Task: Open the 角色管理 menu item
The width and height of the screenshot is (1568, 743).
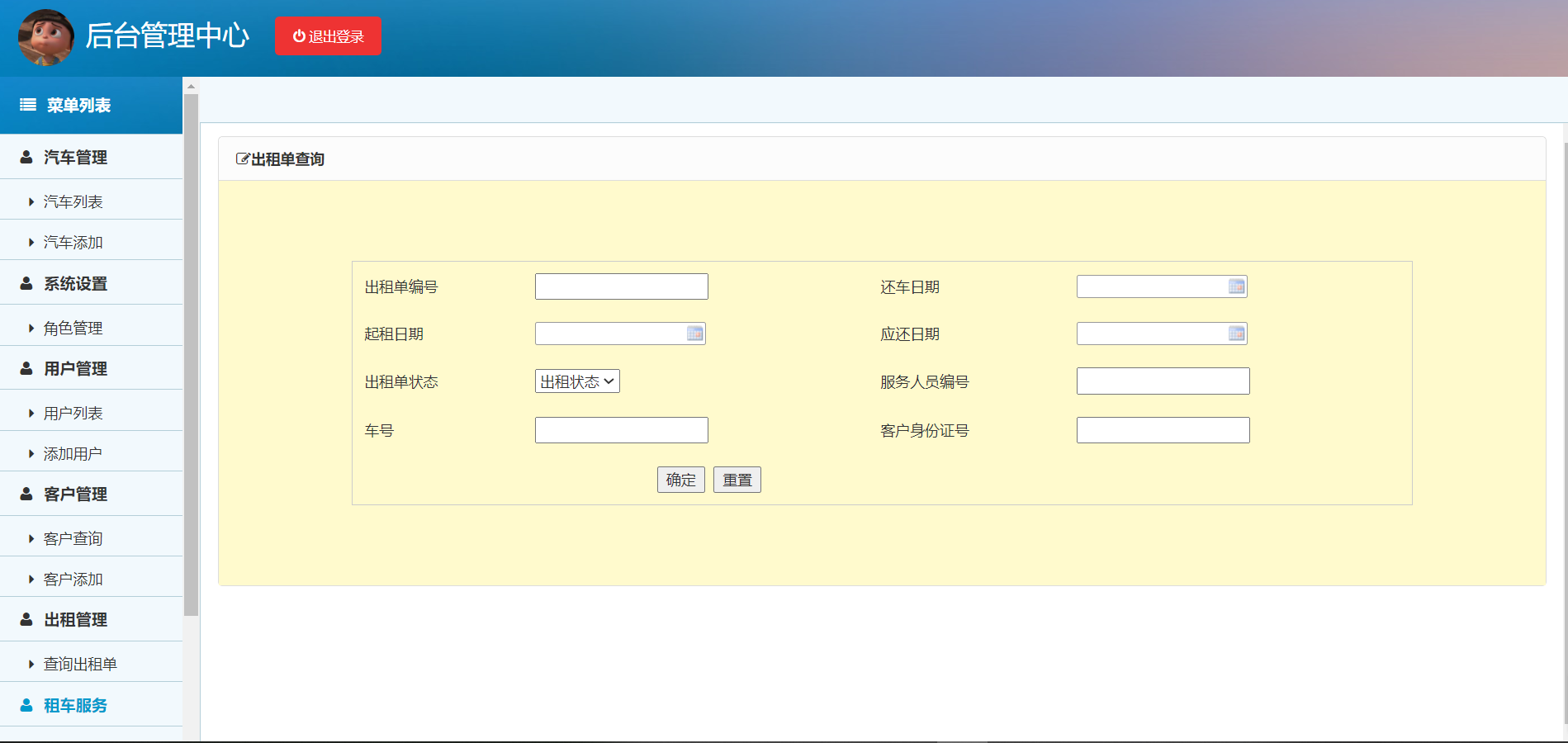Action: tap(91, 328)
